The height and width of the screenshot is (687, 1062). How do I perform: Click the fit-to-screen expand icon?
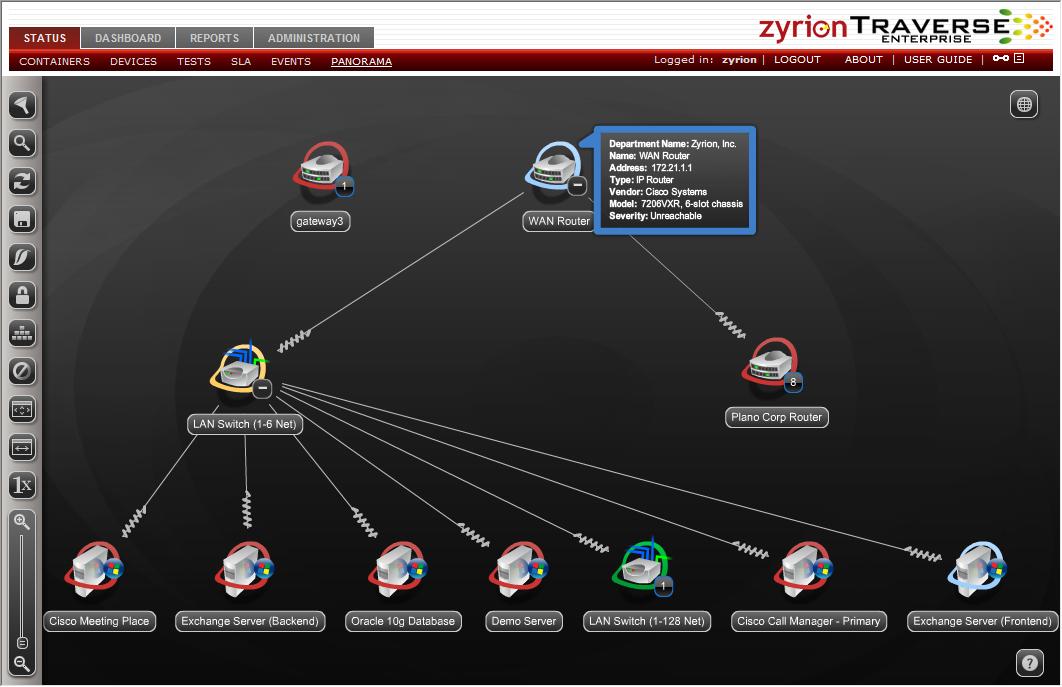[22, 409]
